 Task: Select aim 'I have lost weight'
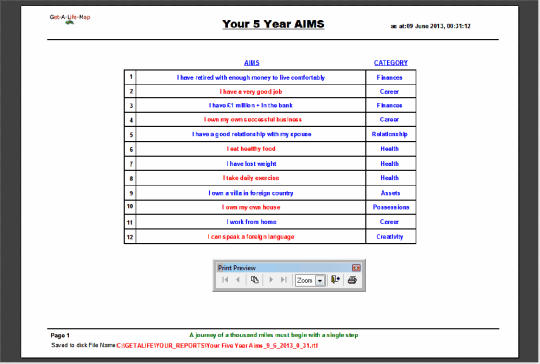pyautogui.click(x=251, y=164)
